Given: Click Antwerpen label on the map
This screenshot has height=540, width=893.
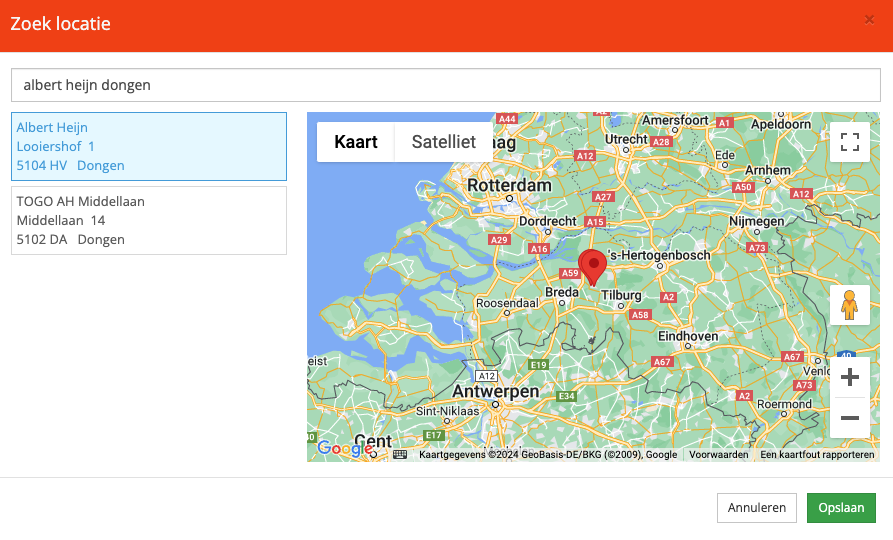Looking at the screenshot, I should click(x=495, y=391).
